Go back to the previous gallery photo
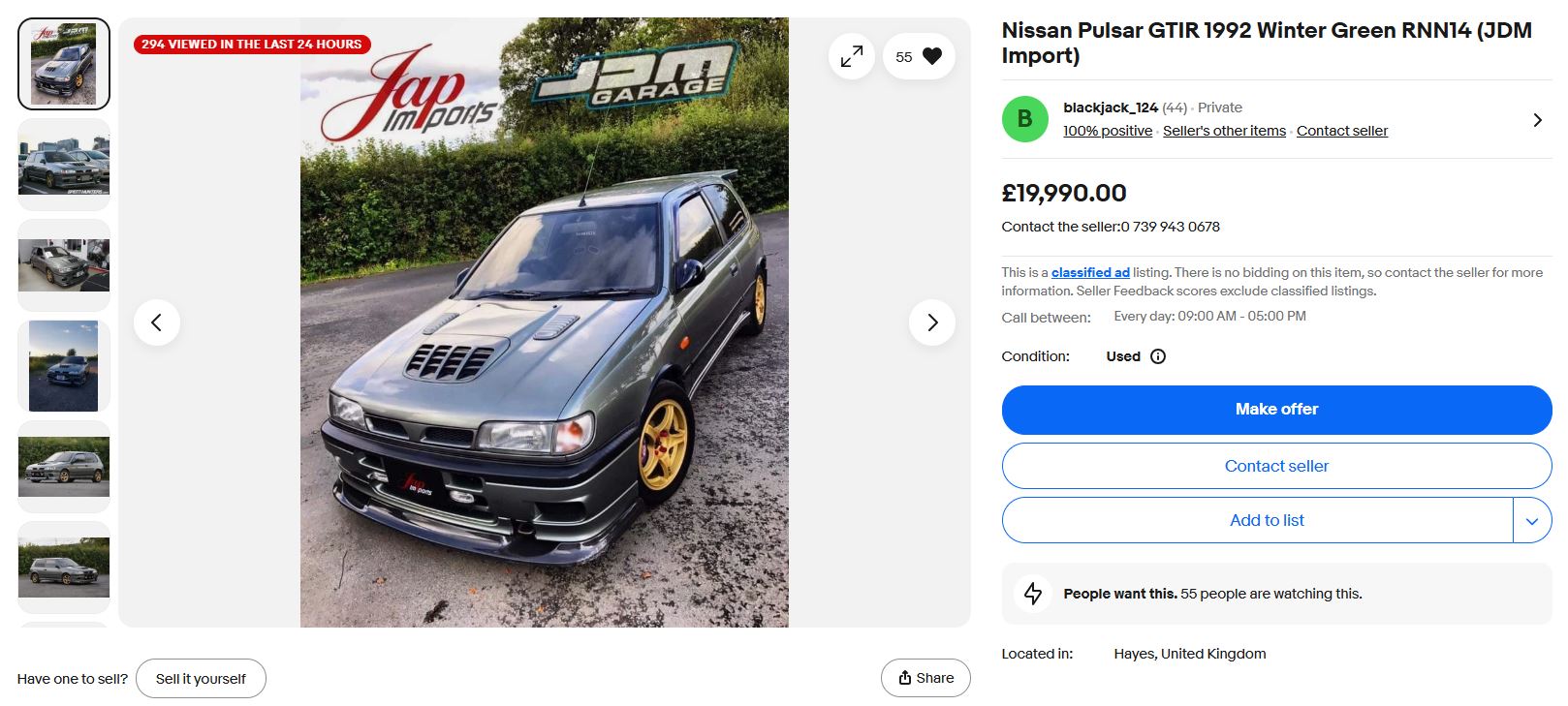The width and height of the screenshot is (1568, 706). (x=157, y=322)
